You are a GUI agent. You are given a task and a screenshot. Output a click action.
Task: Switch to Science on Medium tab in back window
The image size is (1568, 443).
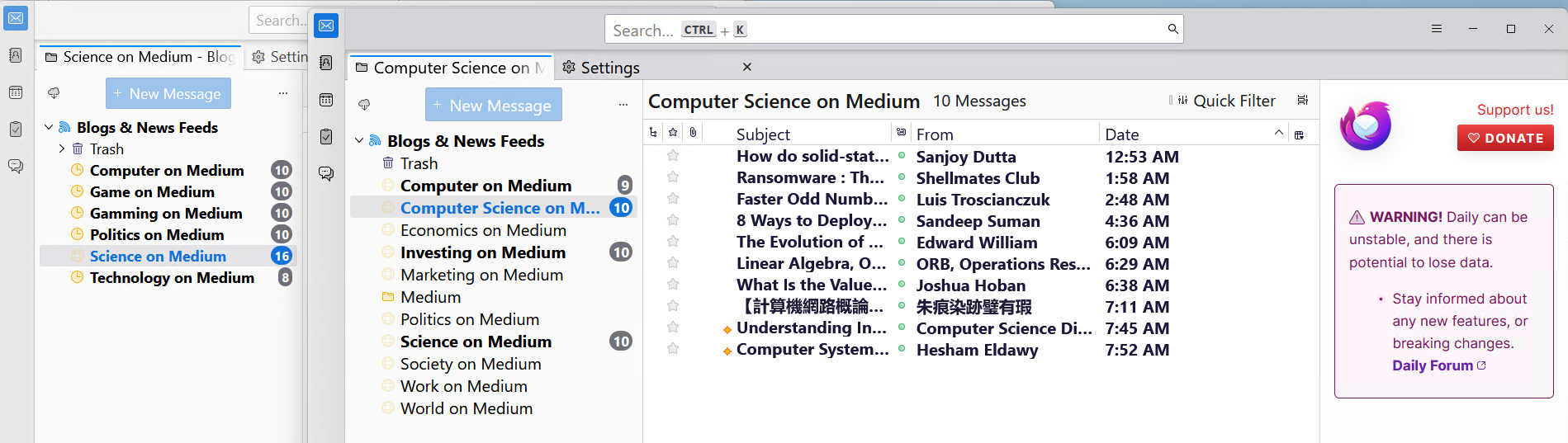tap(140, 57)
